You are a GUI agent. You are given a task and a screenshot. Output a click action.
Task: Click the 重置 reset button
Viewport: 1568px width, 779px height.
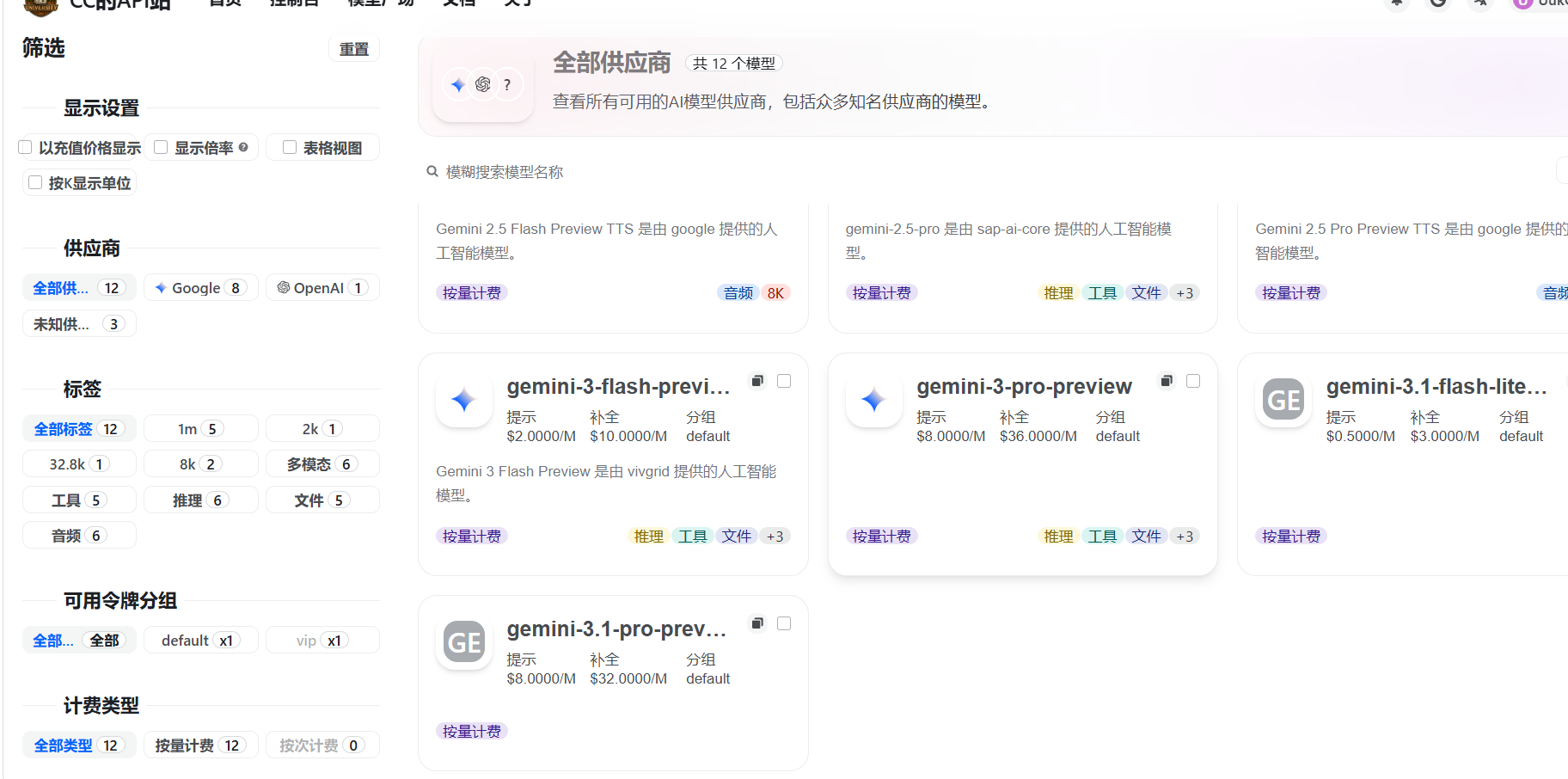pos(354,49)
